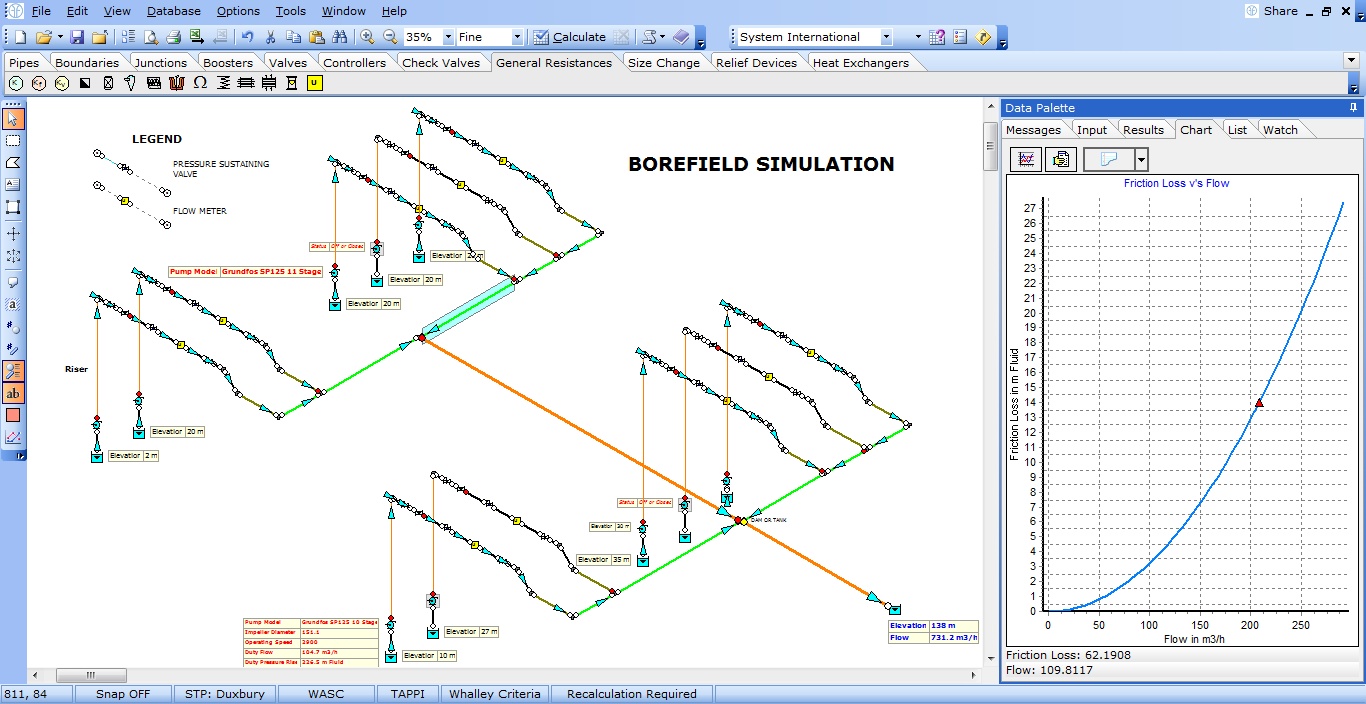Viewport: 1366px width, 704px height.
Task: Open the System International units dropdown
Action: [x=885, y=37]
